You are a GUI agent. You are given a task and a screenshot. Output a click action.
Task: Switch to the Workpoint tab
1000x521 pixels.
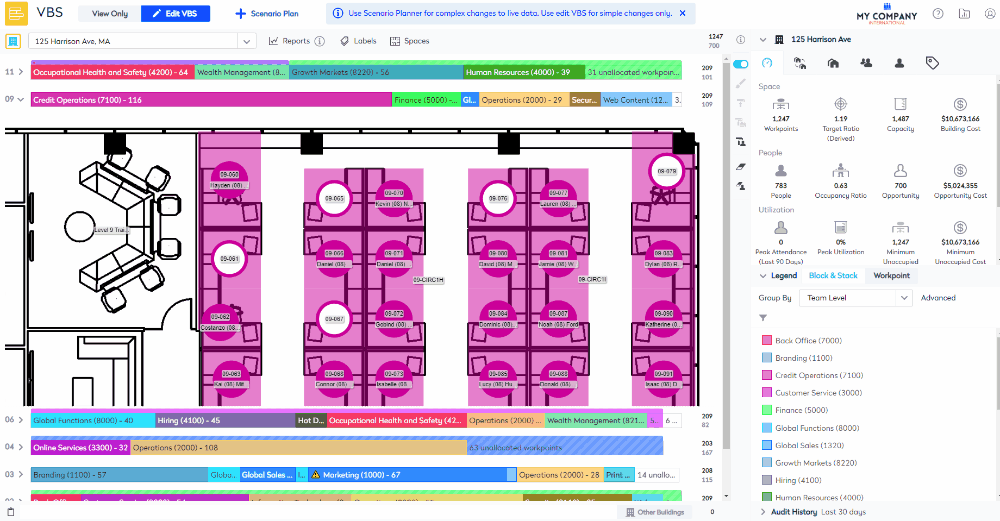891,275
